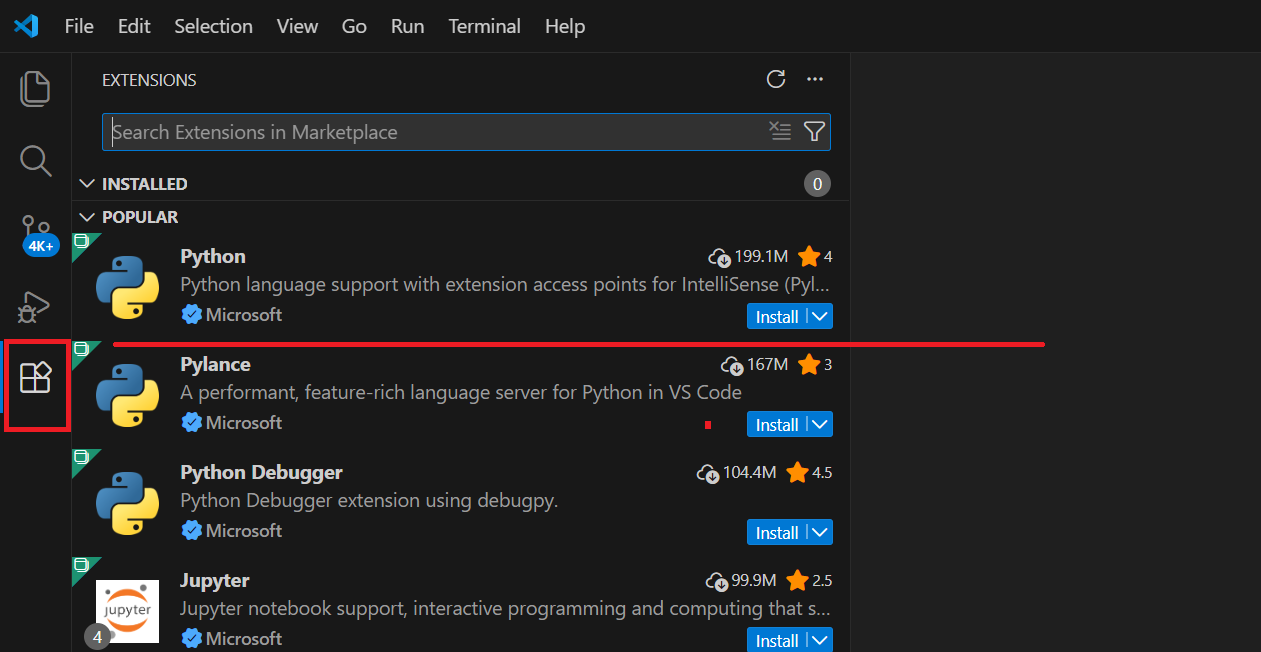
Task: Open the Explorer view in activity bar
Action: pos(35,88)
